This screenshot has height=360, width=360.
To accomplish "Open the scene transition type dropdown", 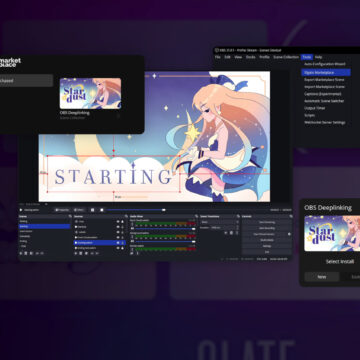I will point(219,222).
